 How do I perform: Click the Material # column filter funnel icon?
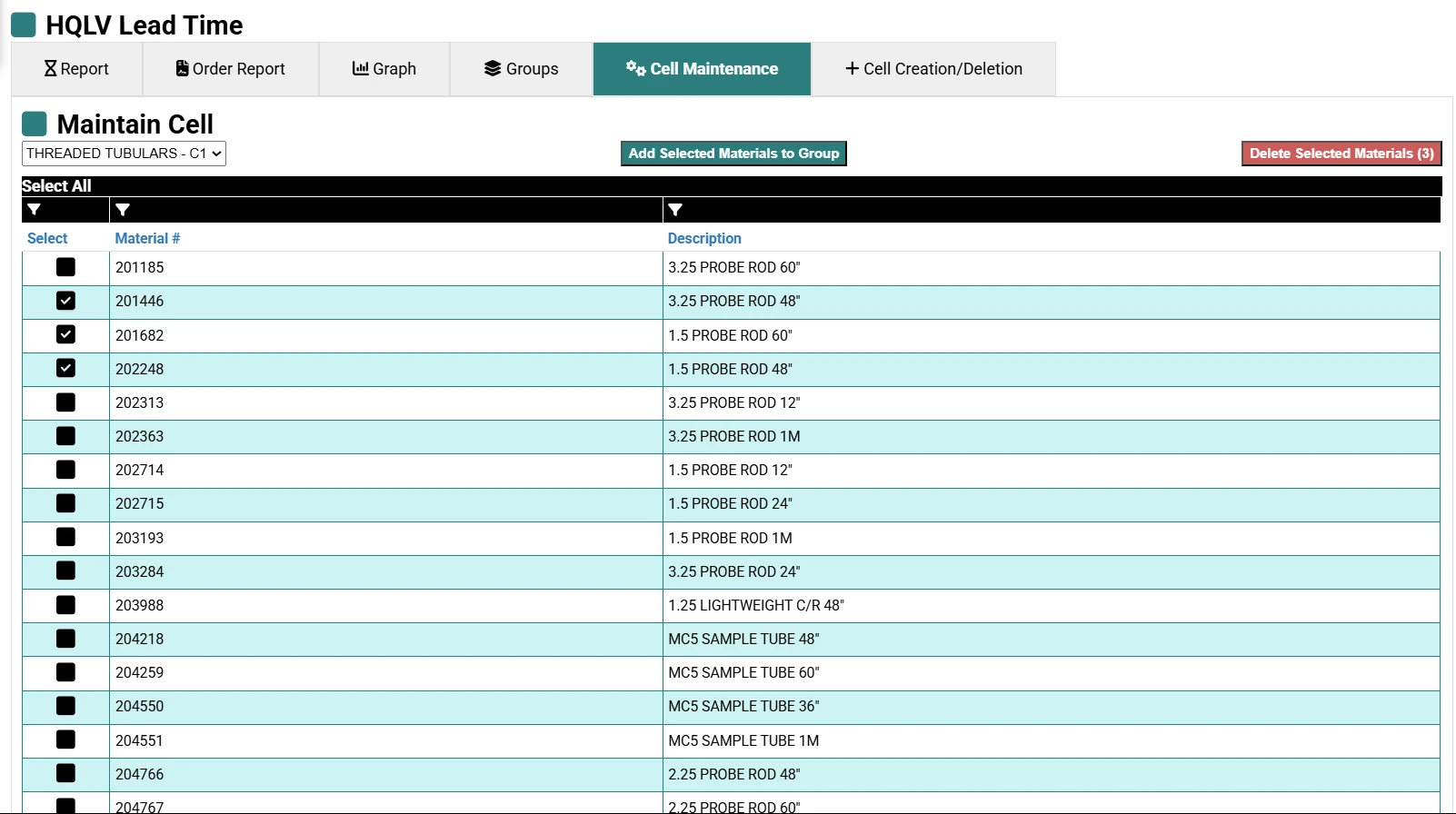click(x=123, y=210)
